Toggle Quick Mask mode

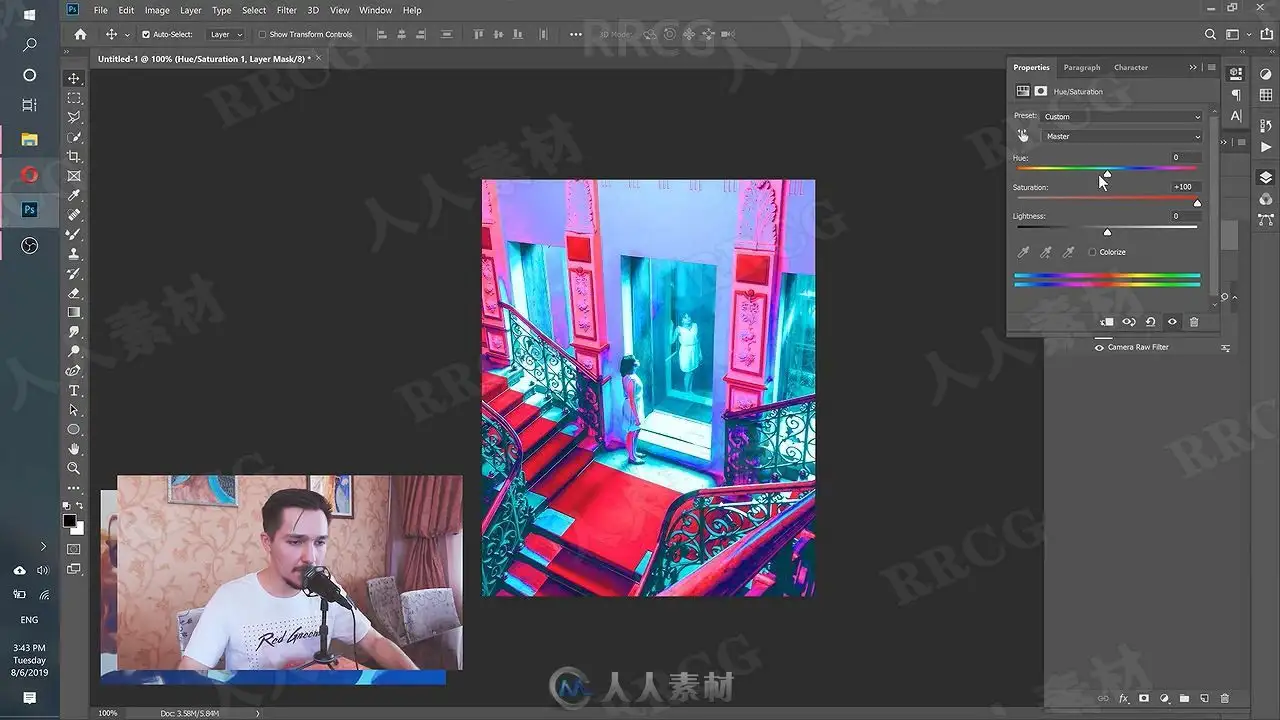click(x=74, y=549)
